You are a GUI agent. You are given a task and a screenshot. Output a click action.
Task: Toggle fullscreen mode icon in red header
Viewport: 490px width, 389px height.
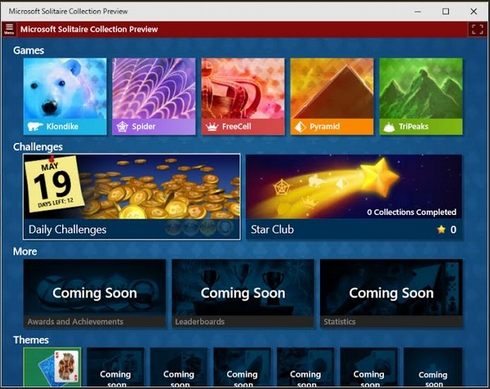coord(477,29)
